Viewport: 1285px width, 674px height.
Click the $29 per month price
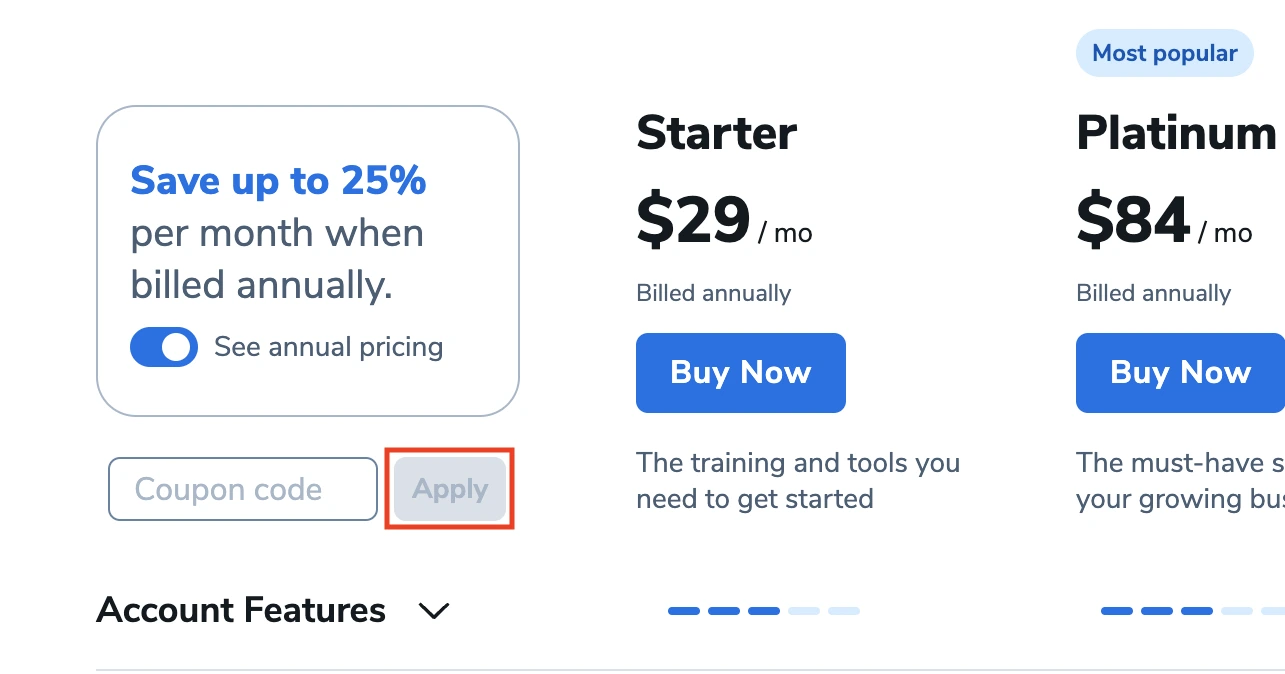(x=724, y=221)
